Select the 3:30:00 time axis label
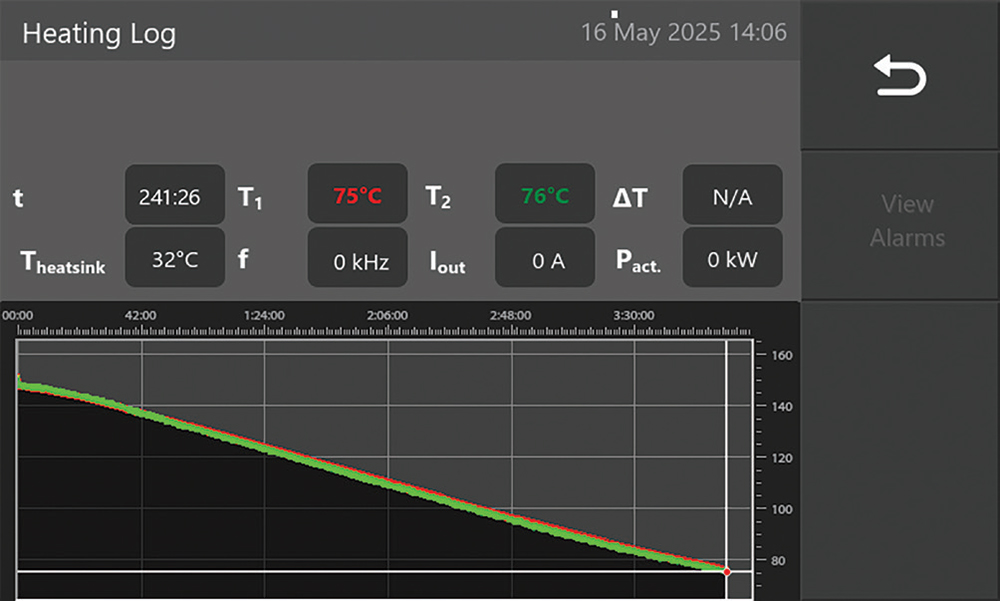Viewport: 1000px width, 601px height. click(x=634, y=315)
